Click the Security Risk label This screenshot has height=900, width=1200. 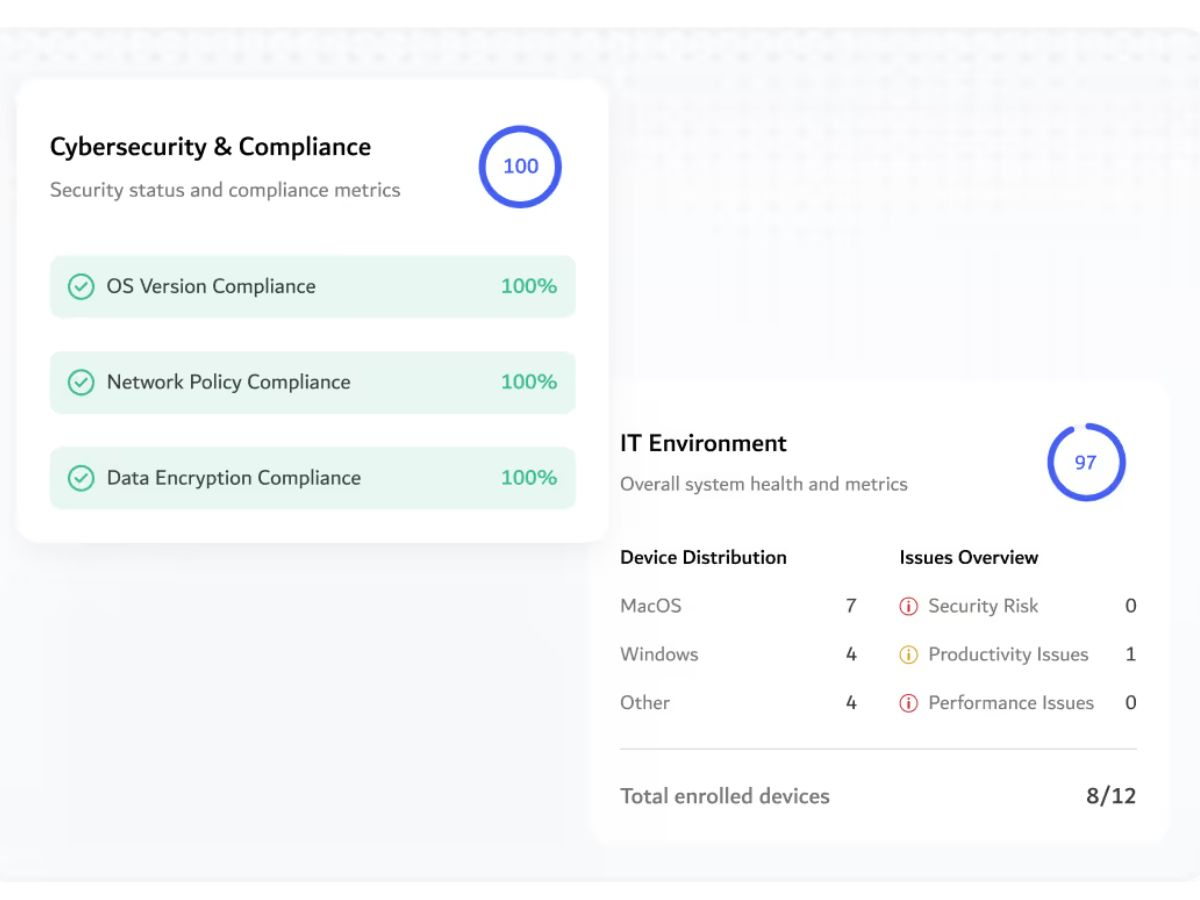click(983, 606)
